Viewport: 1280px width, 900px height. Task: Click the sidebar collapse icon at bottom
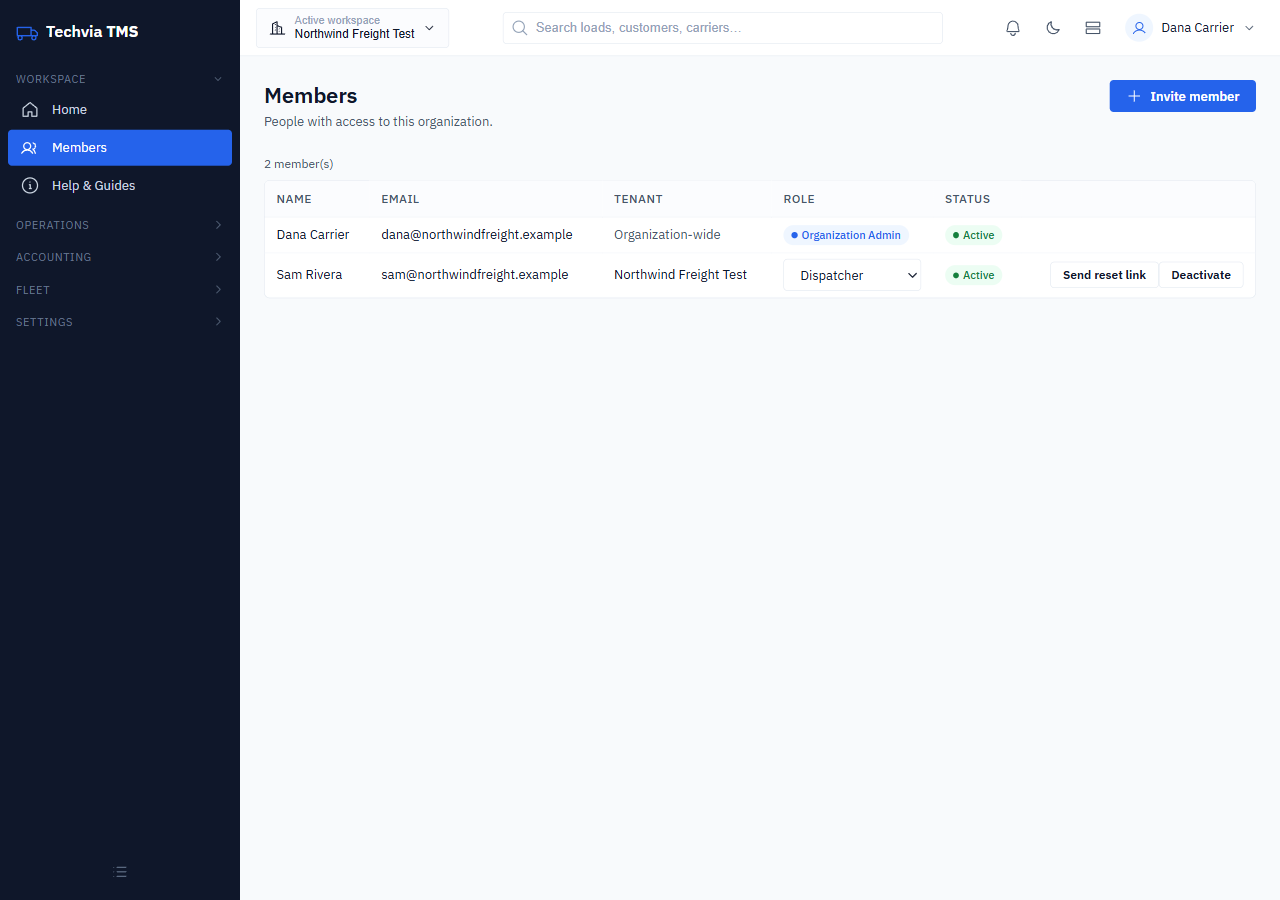click(x=120, y=872)
